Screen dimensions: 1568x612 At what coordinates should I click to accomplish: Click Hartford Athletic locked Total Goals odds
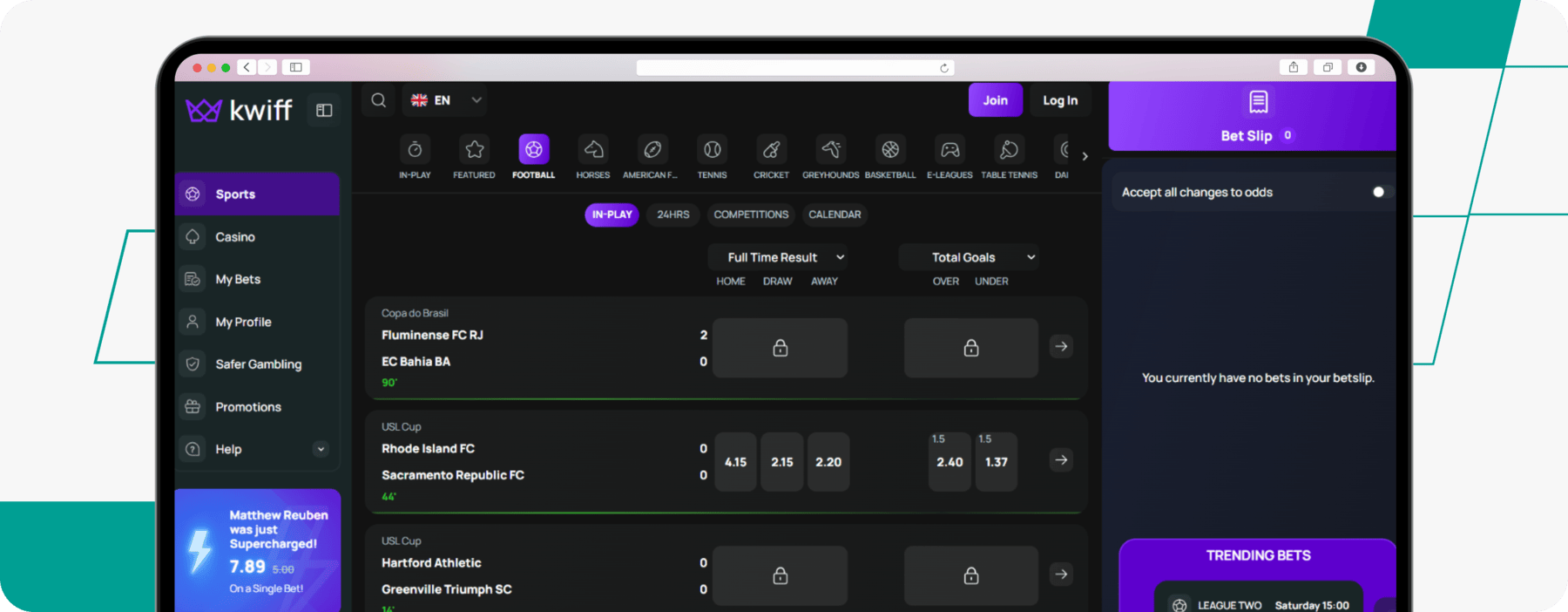[971, 575]
